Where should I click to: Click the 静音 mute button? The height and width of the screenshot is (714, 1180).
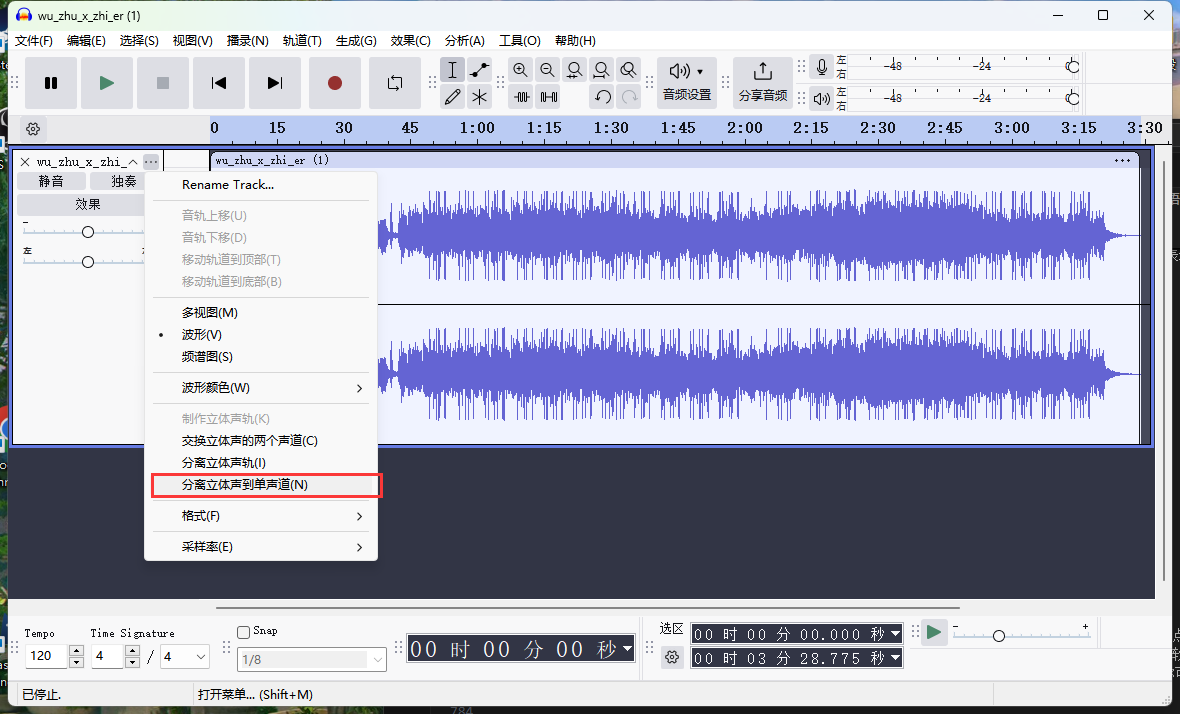[51, 181]
